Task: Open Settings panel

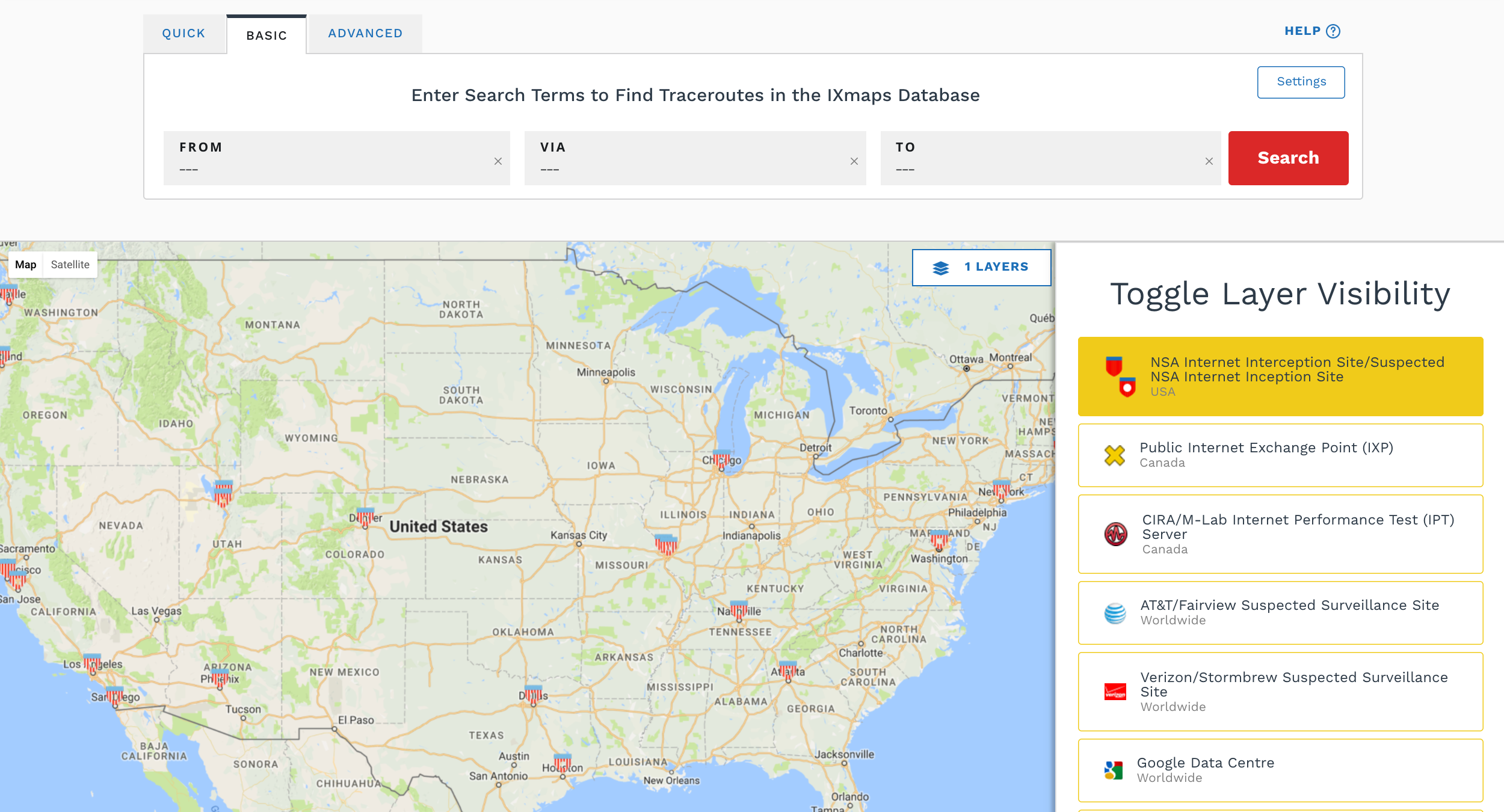Action: [1298, 81]
